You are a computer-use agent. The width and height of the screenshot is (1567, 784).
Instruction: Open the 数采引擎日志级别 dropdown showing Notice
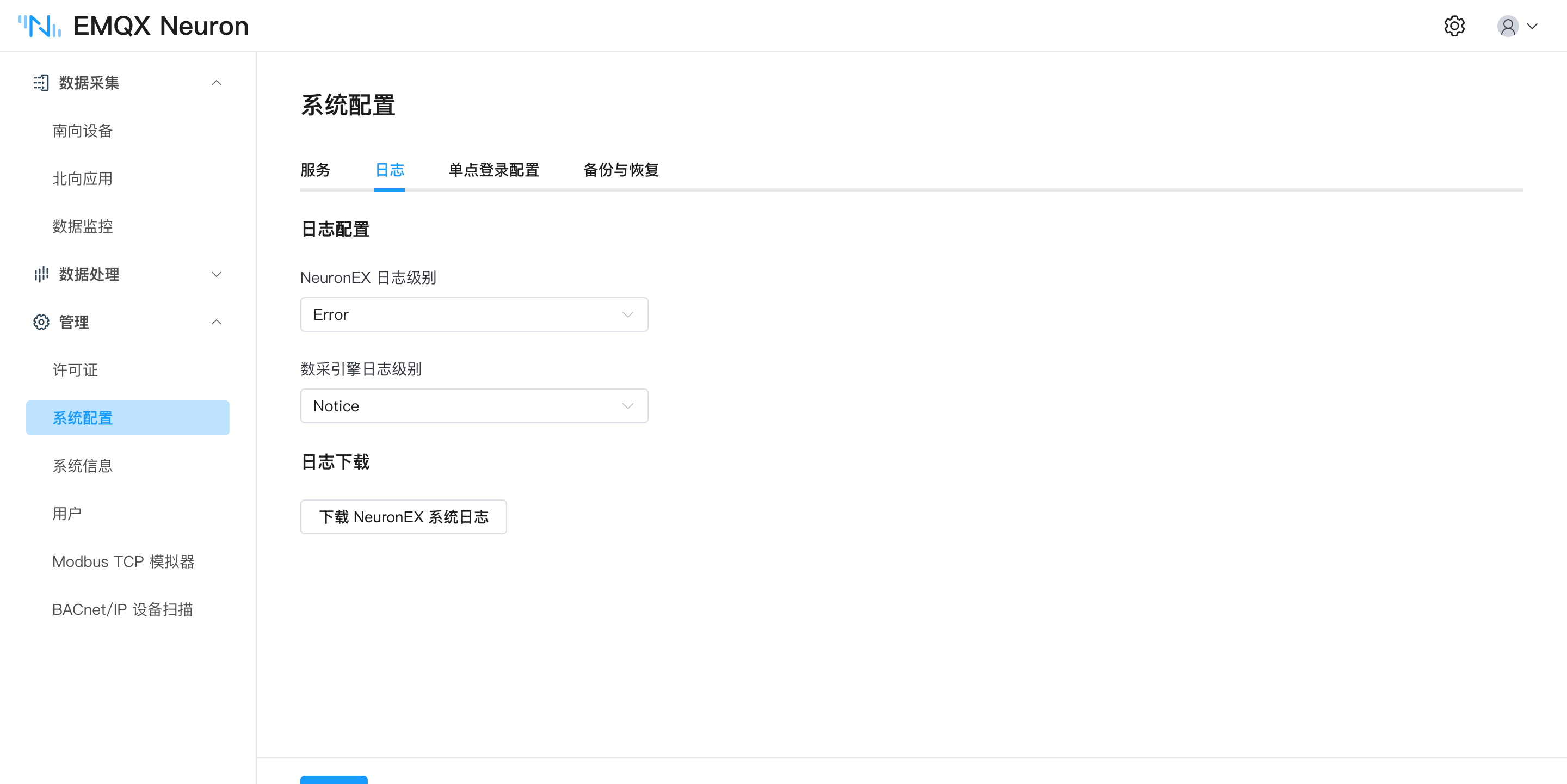pyautogui.click(x=474, y=406)
